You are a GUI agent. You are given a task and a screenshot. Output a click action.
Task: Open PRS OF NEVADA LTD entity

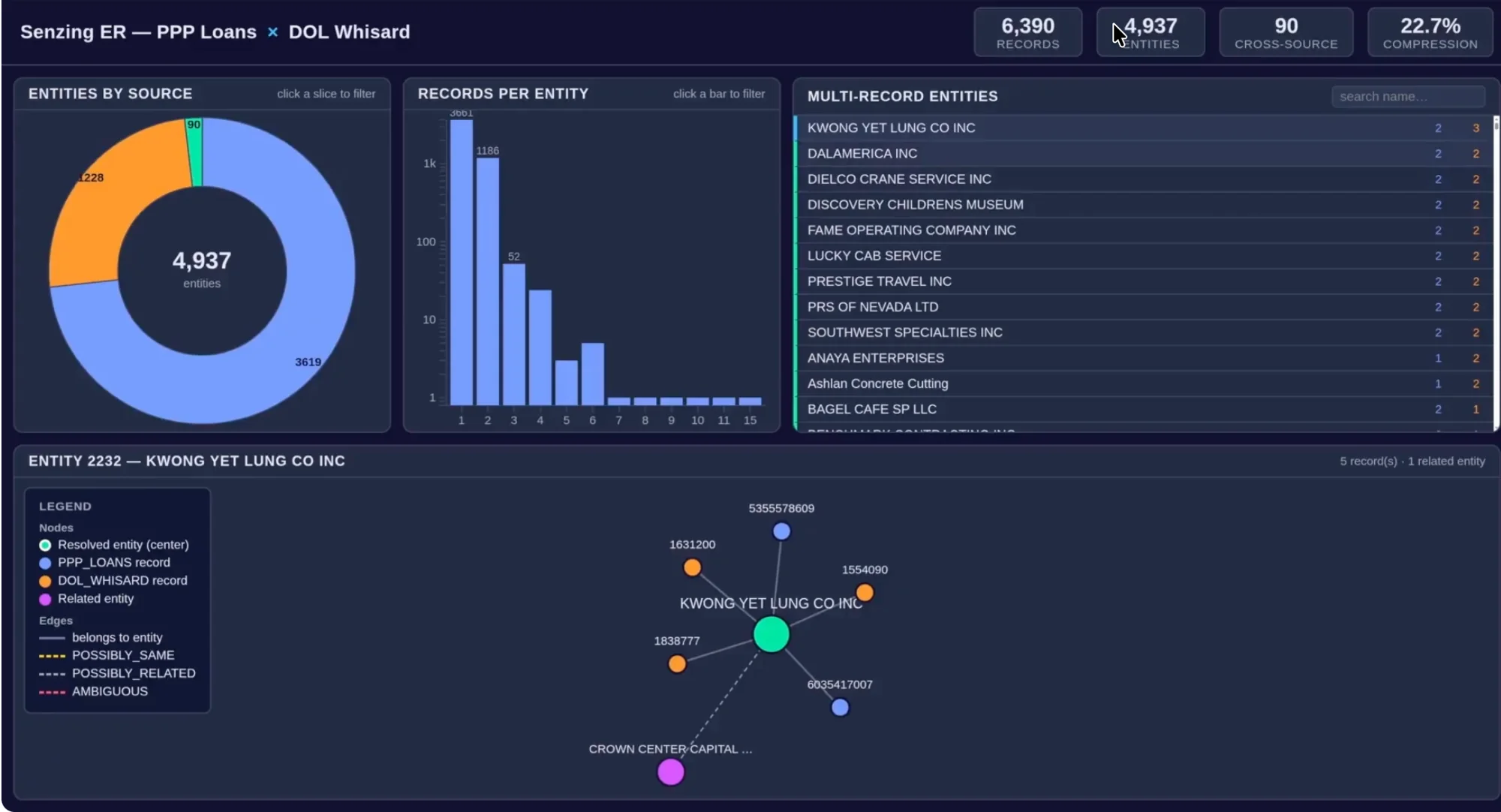pyautogui.click(x=1144, y=307)
